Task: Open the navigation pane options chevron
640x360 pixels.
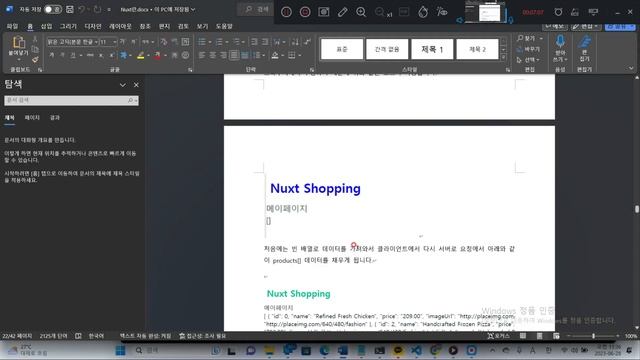Action: tap(122, 85)
